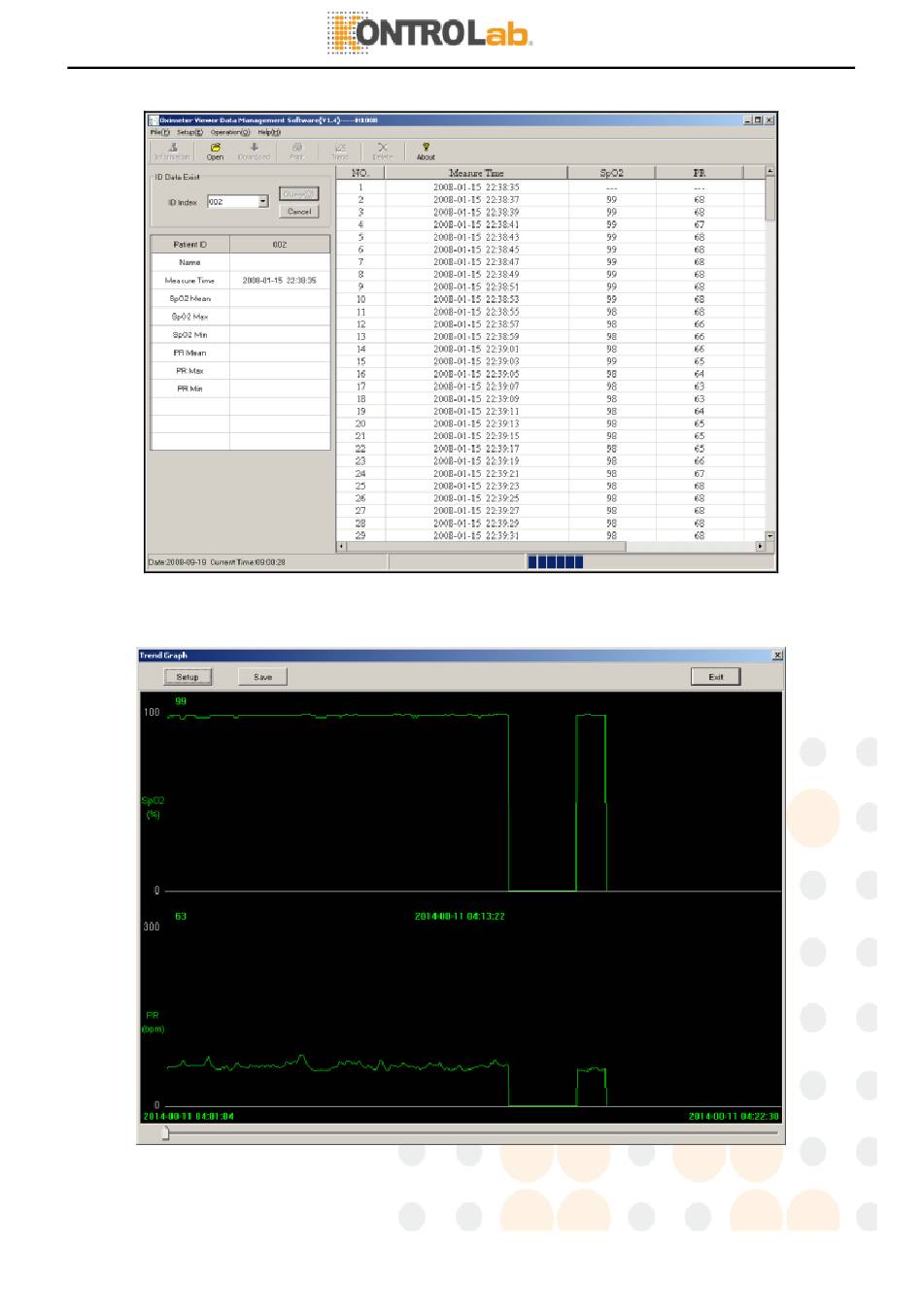Click the SpO2 Max label
Image resolution: width=923 pixels, height=1316 pixels.
point(190,317)
